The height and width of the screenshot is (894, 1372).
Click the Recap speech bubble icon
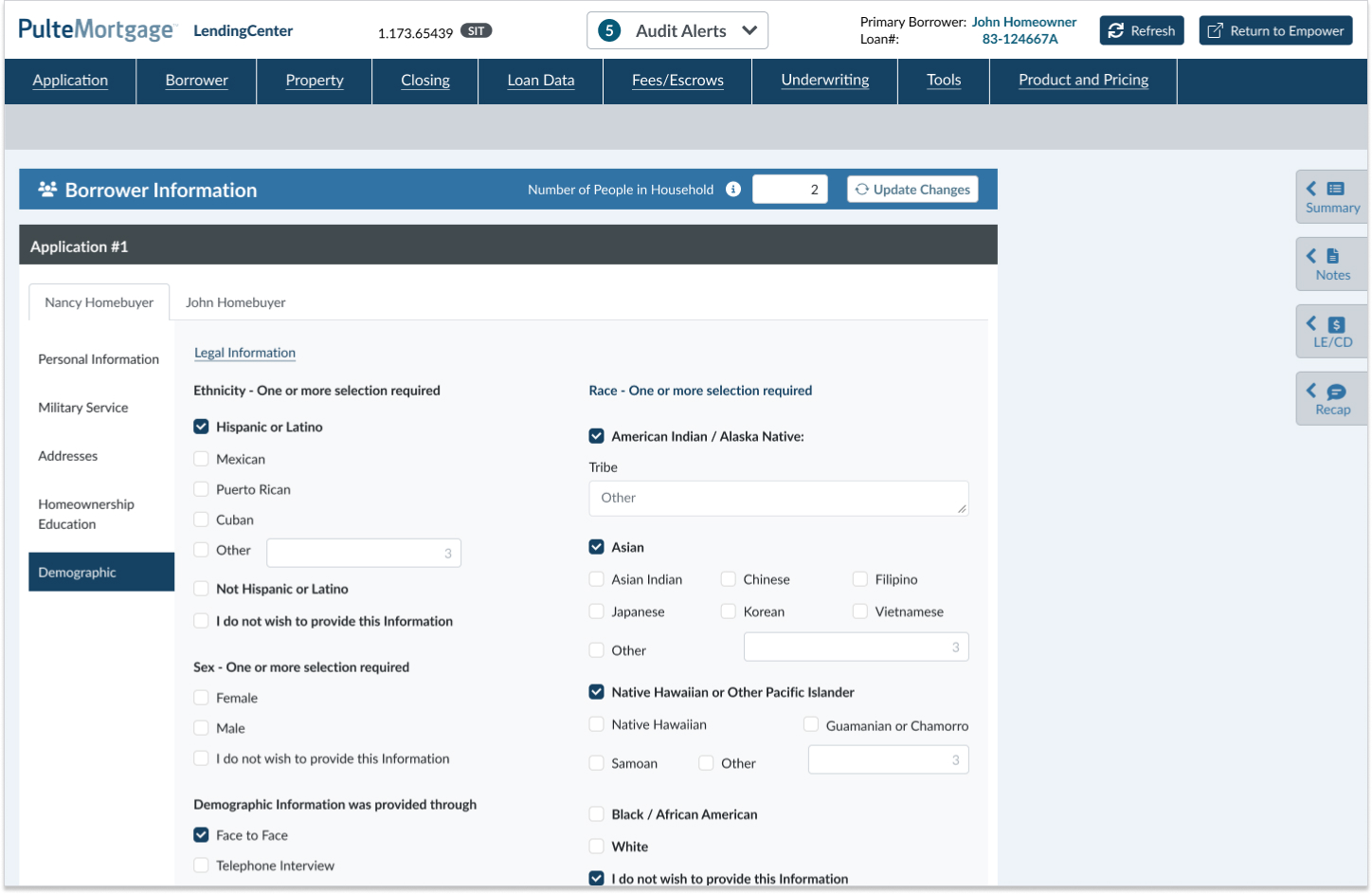click(x=1336, y=392)
